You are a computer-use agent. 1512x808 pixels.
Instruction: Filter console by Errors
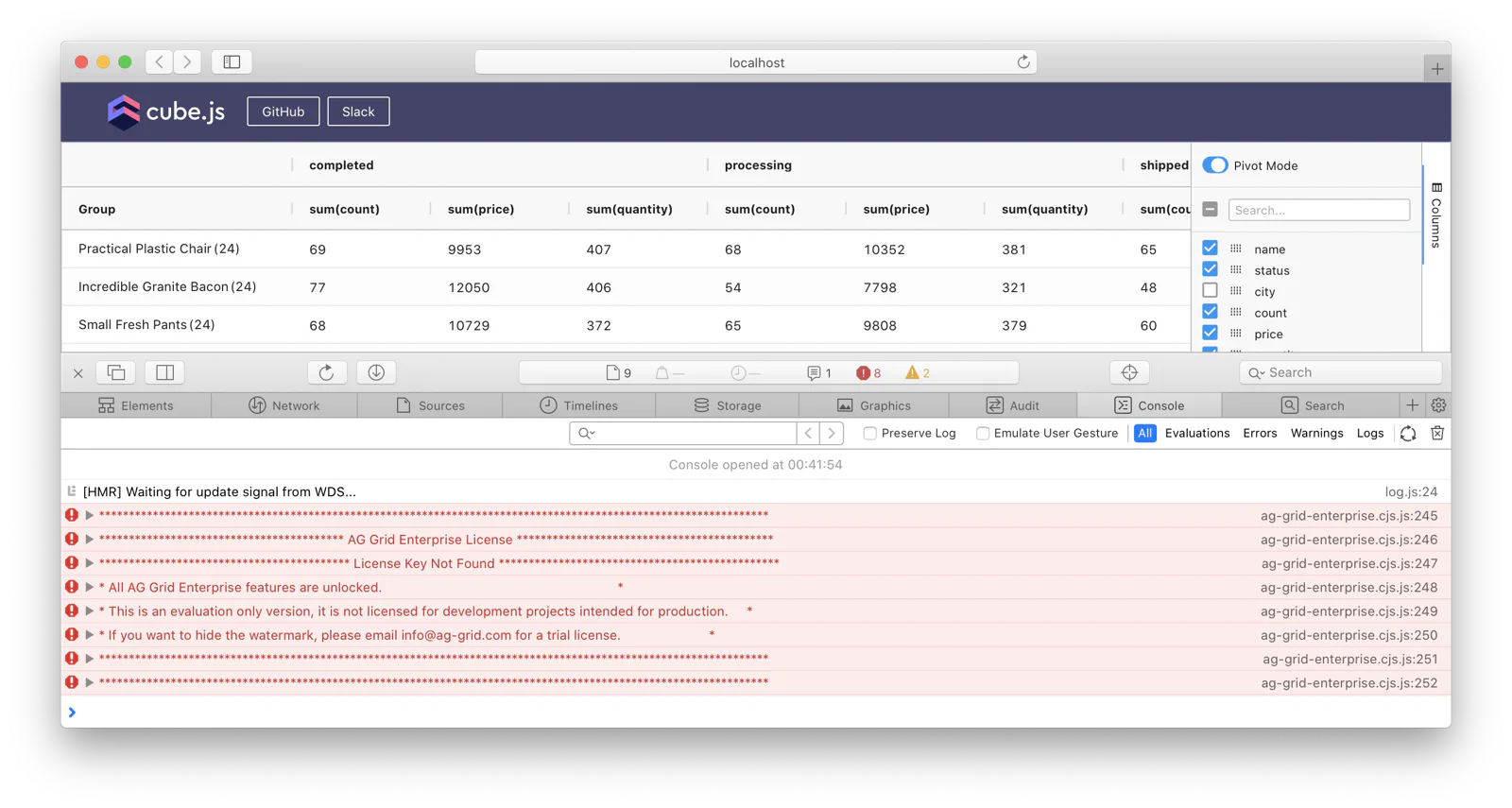tap(1260, 433)
